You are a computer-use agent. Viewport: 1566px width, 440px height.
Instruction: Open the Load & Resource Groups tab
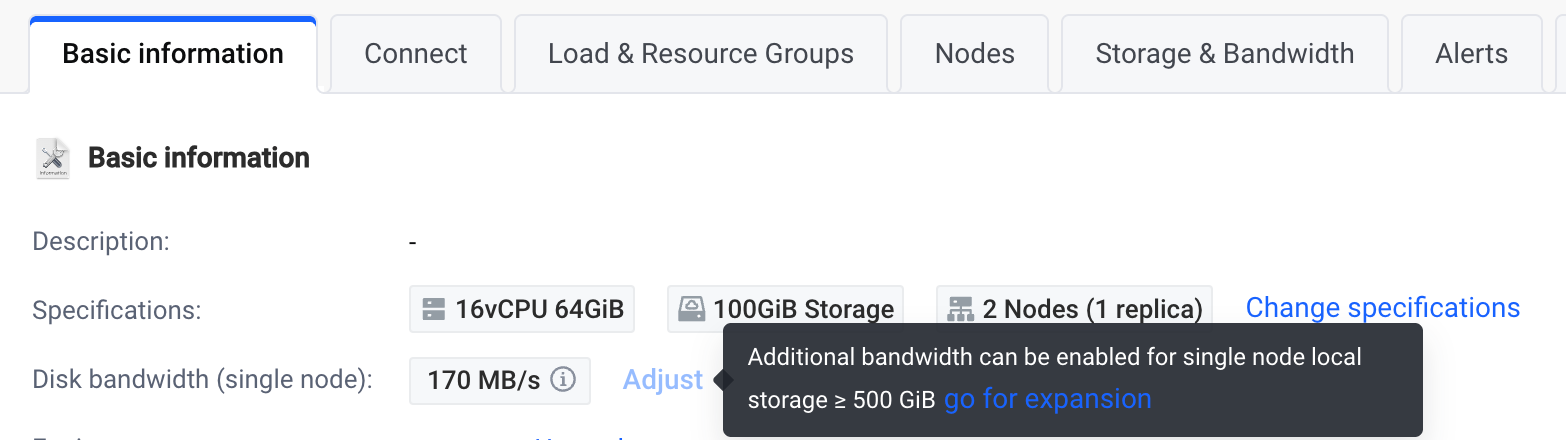(701, 53)
